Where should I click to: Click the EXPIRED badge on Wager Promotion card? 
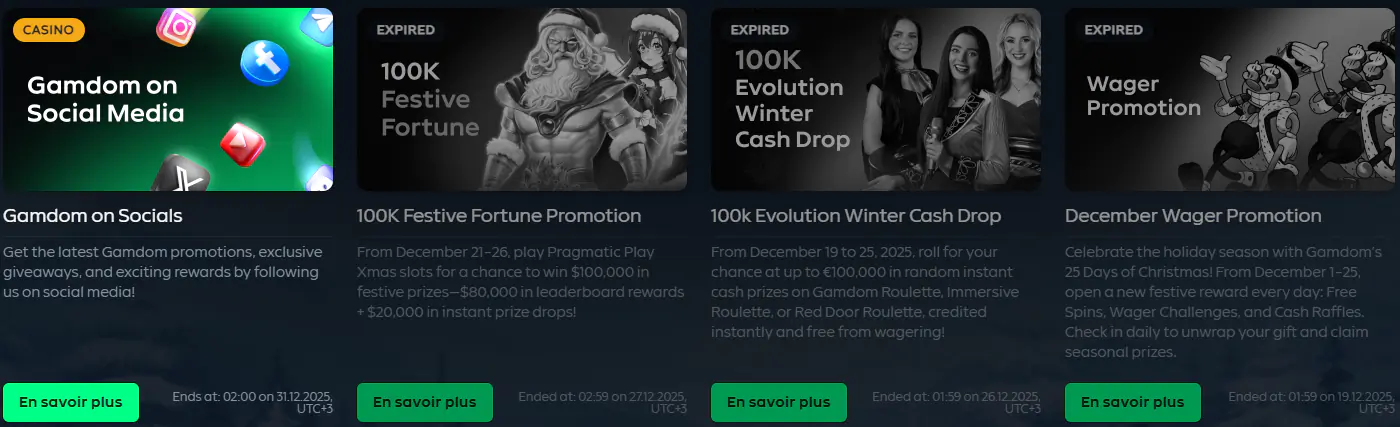[x=1114, y=30]
